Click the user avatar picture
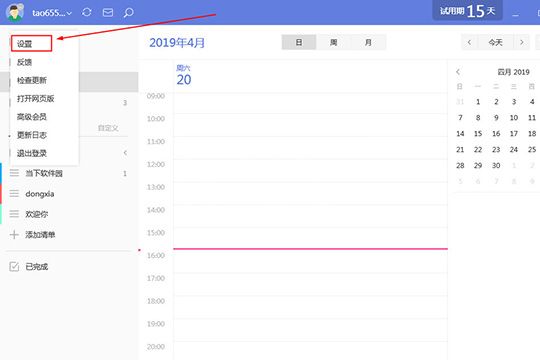The height and width of the screenshot is (360, 540). [x=15, y=12]
